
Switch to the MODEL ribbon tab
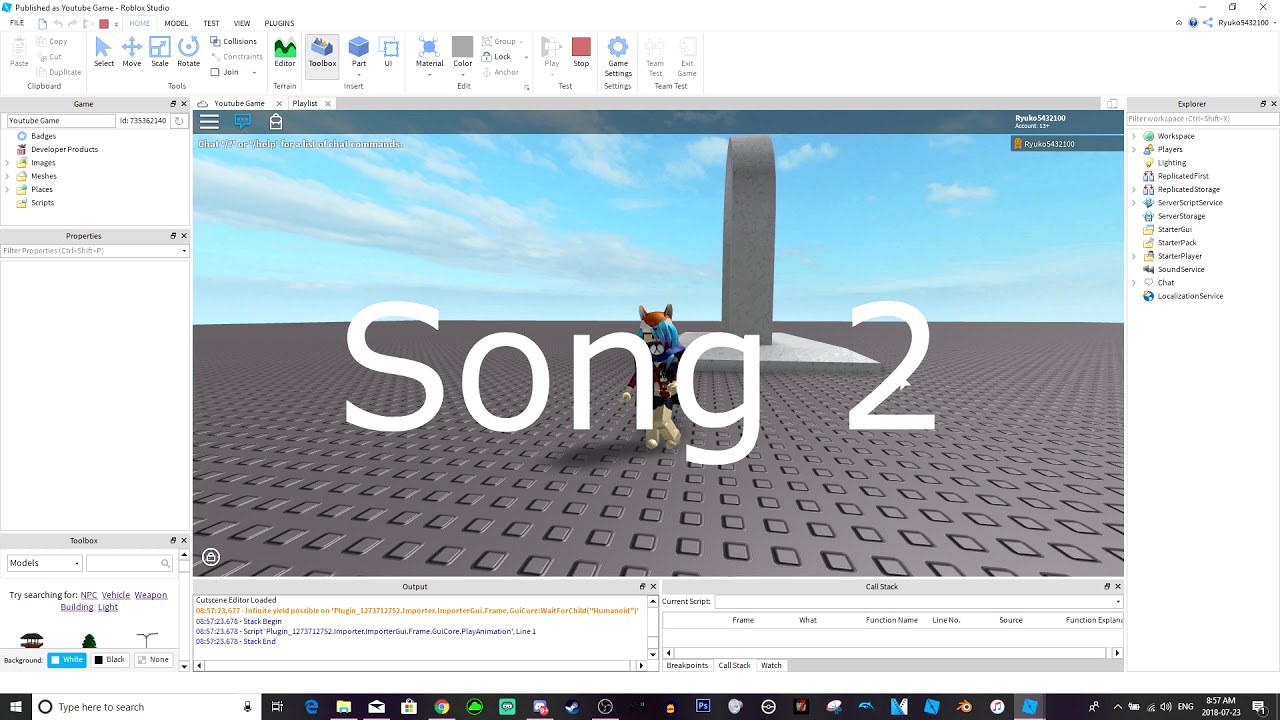tap(176, 23)
